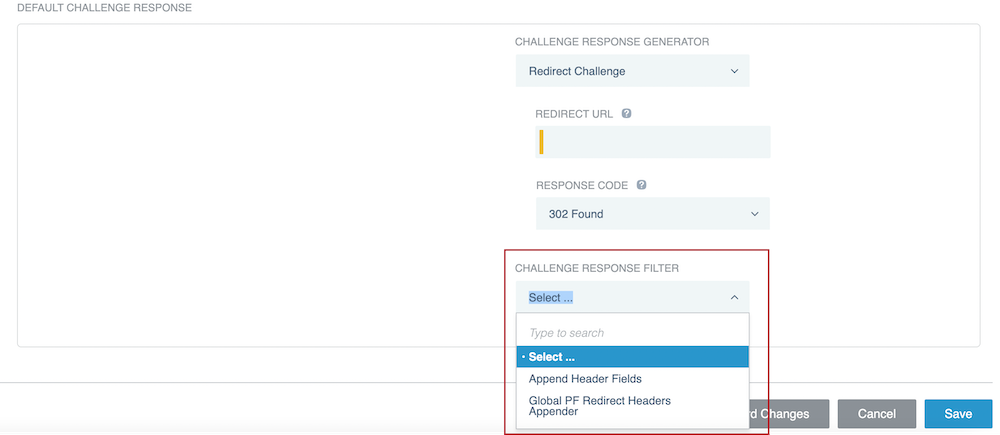Click the 'Redirect URL' field label
Screen dimensions: 1000x435
(575, 114)
